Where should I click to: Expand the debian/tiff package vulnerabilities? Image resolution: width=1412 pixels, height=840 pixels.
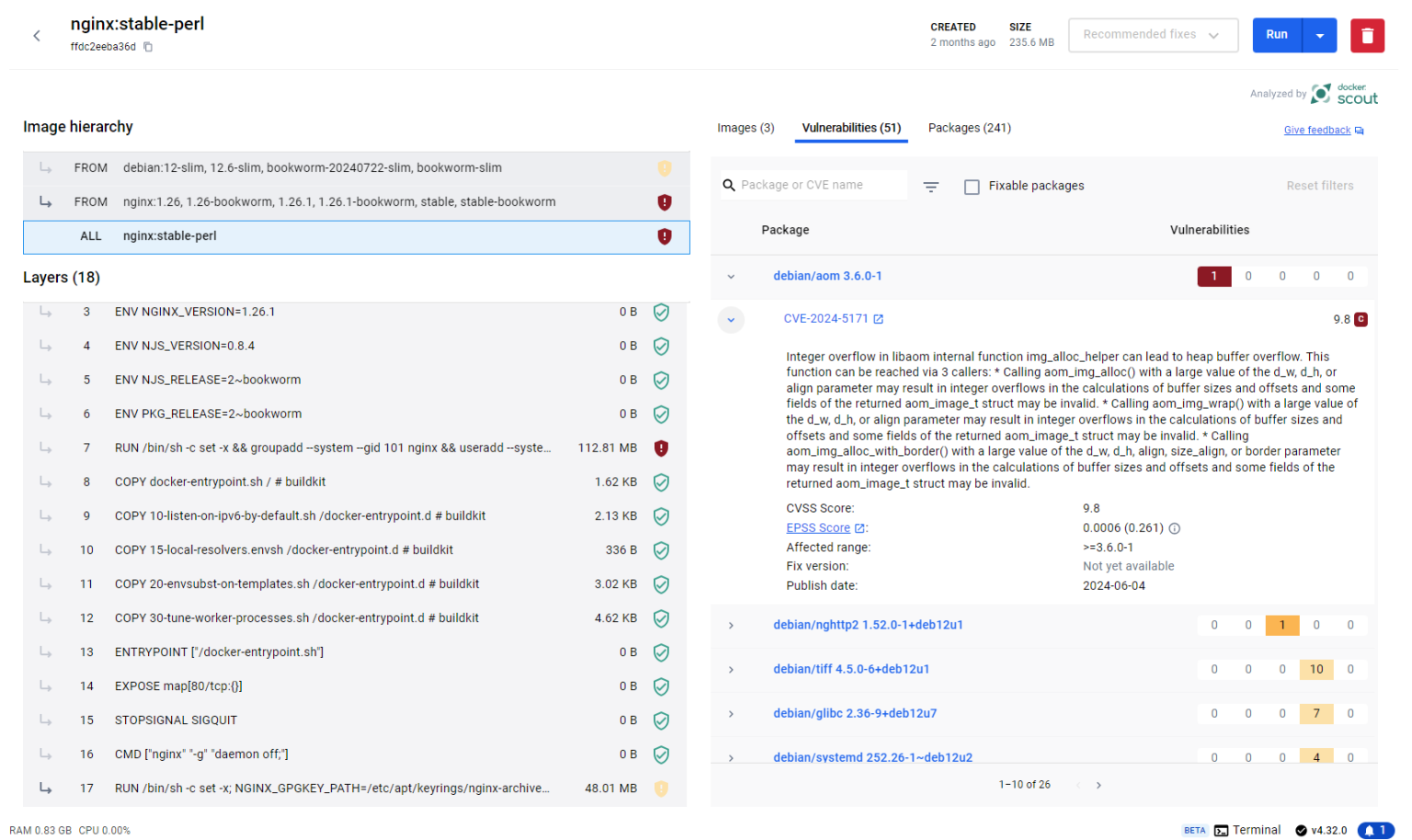(731, 669)
